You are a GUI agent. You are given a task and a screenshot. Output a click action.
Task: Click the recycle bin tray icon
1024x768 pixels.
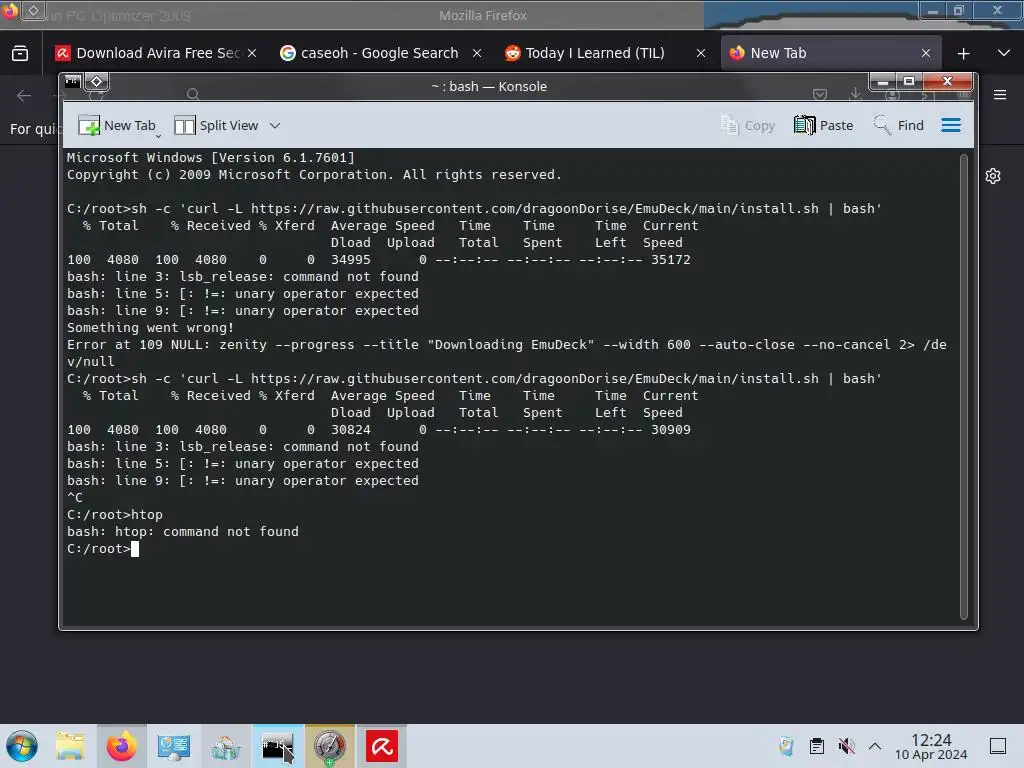(x=786, y=746)
